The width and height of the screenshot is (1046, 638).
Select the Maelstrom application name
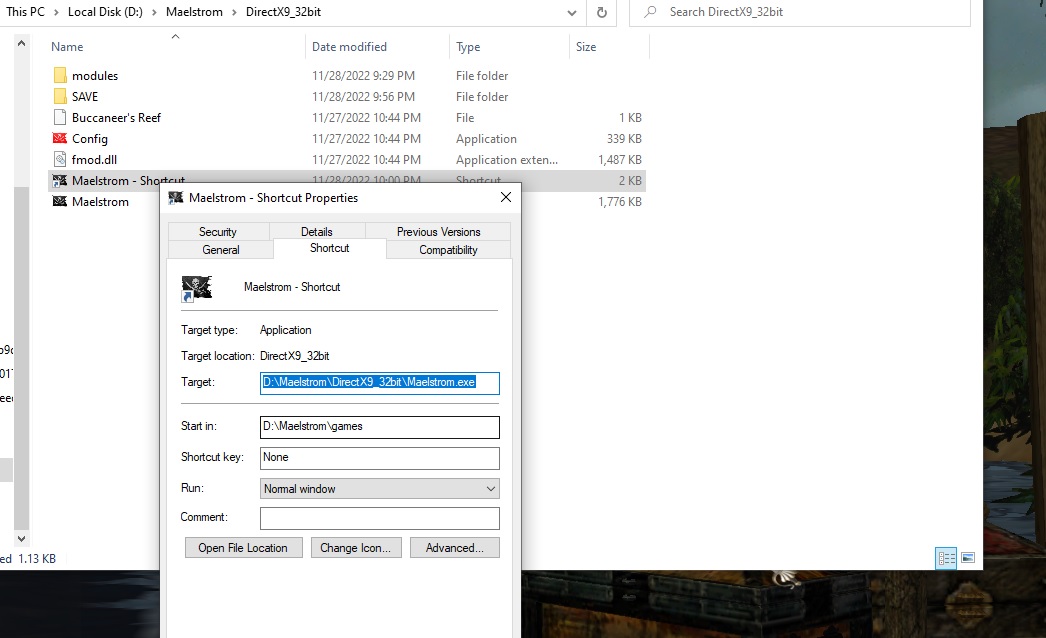(x=100, y=201)
